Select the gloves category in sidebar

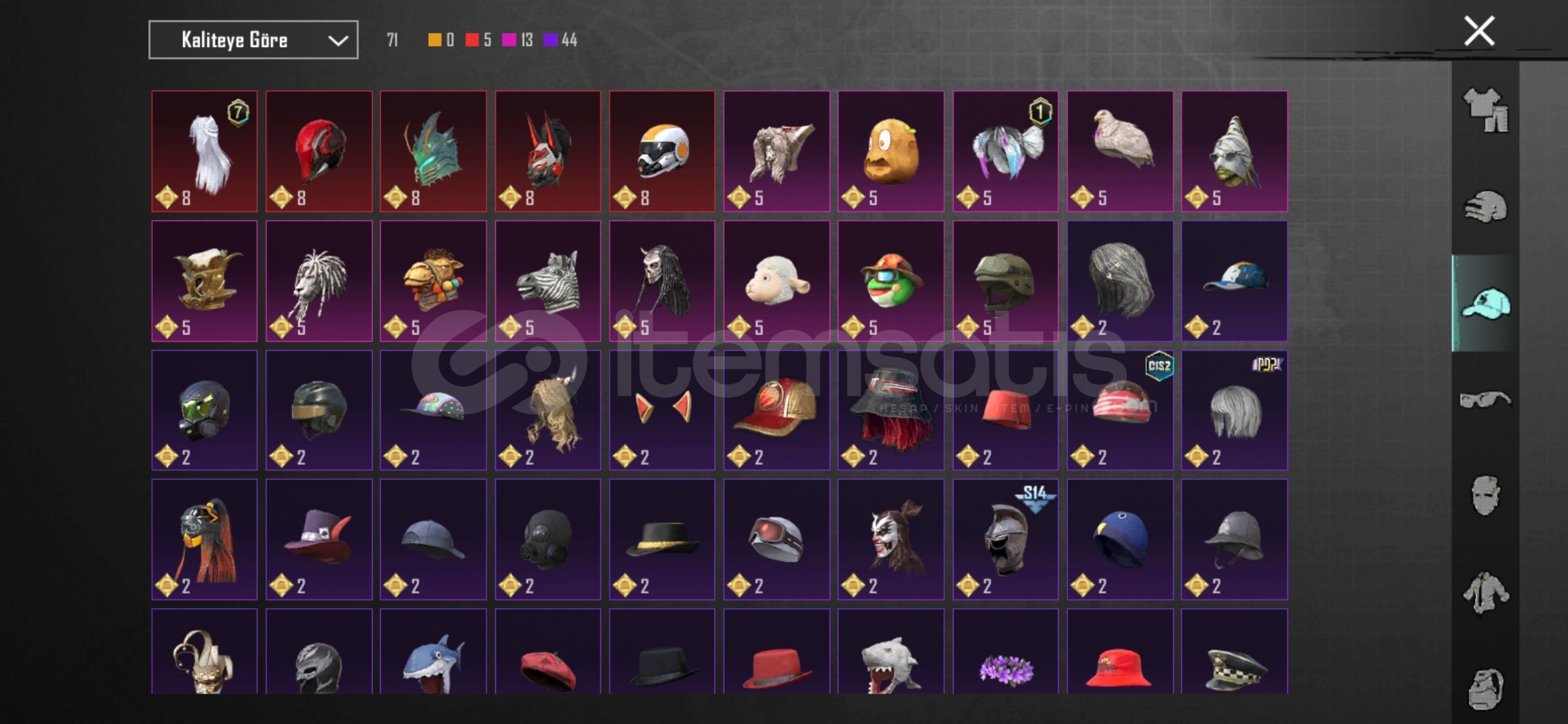(x=1486, y=207)
